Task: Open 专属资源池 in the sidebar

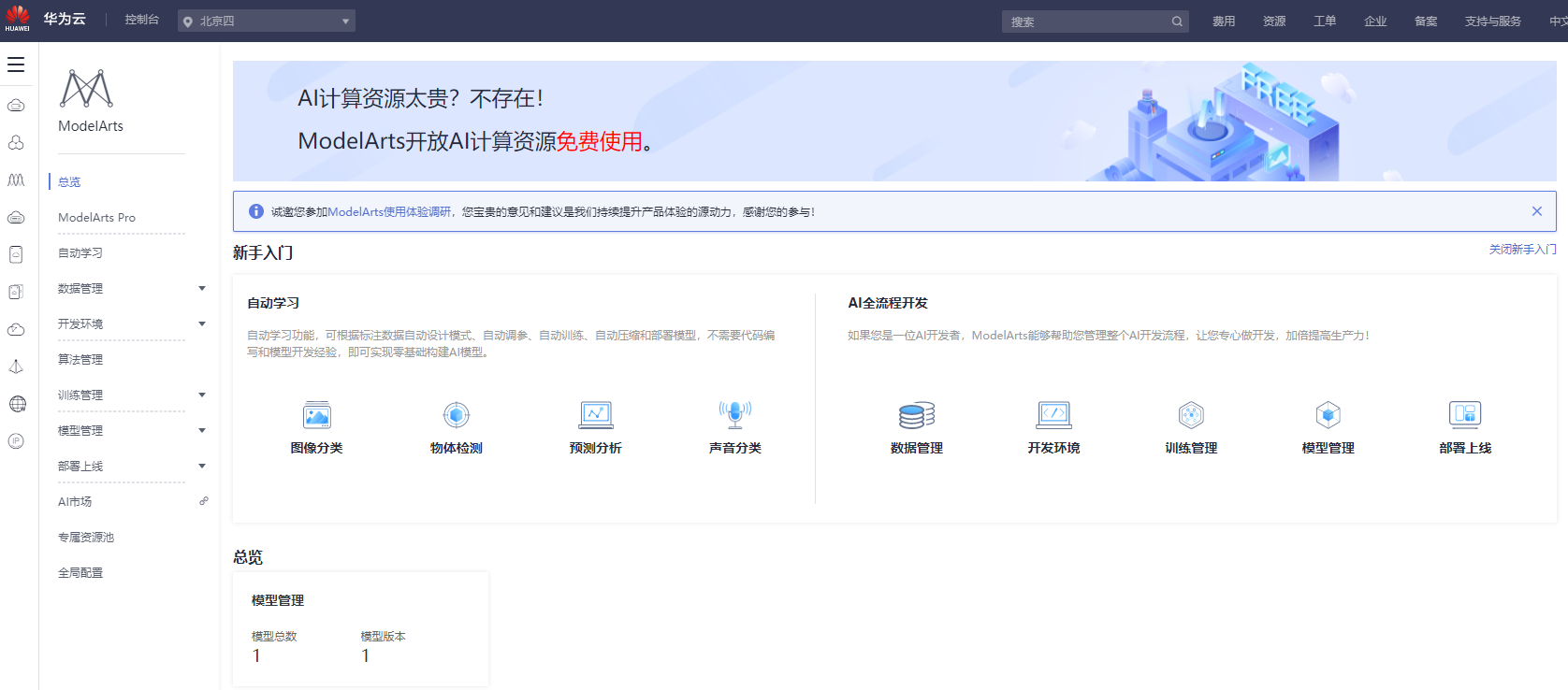Action: pos(86,537)
